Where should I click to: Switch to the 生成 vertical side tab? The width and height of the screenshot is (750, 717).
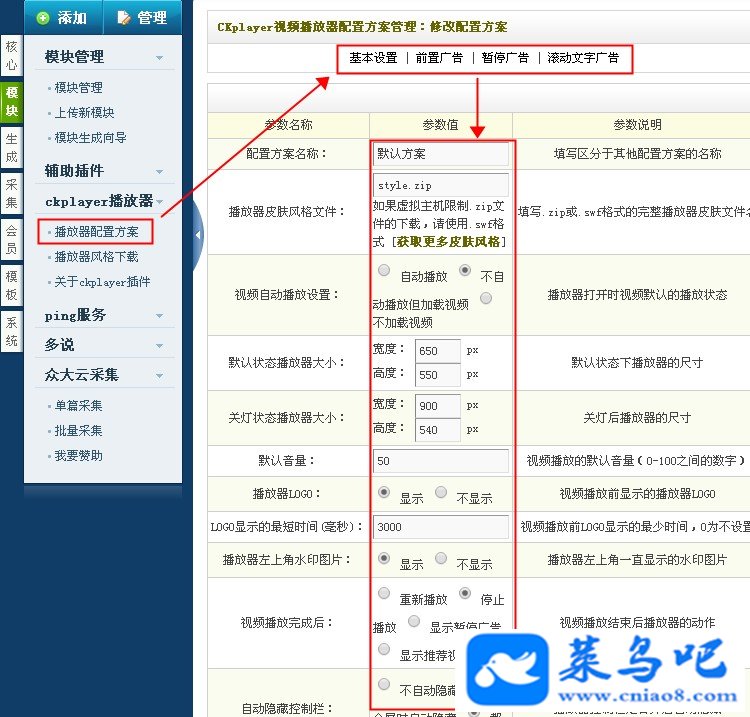pos(11,147)
